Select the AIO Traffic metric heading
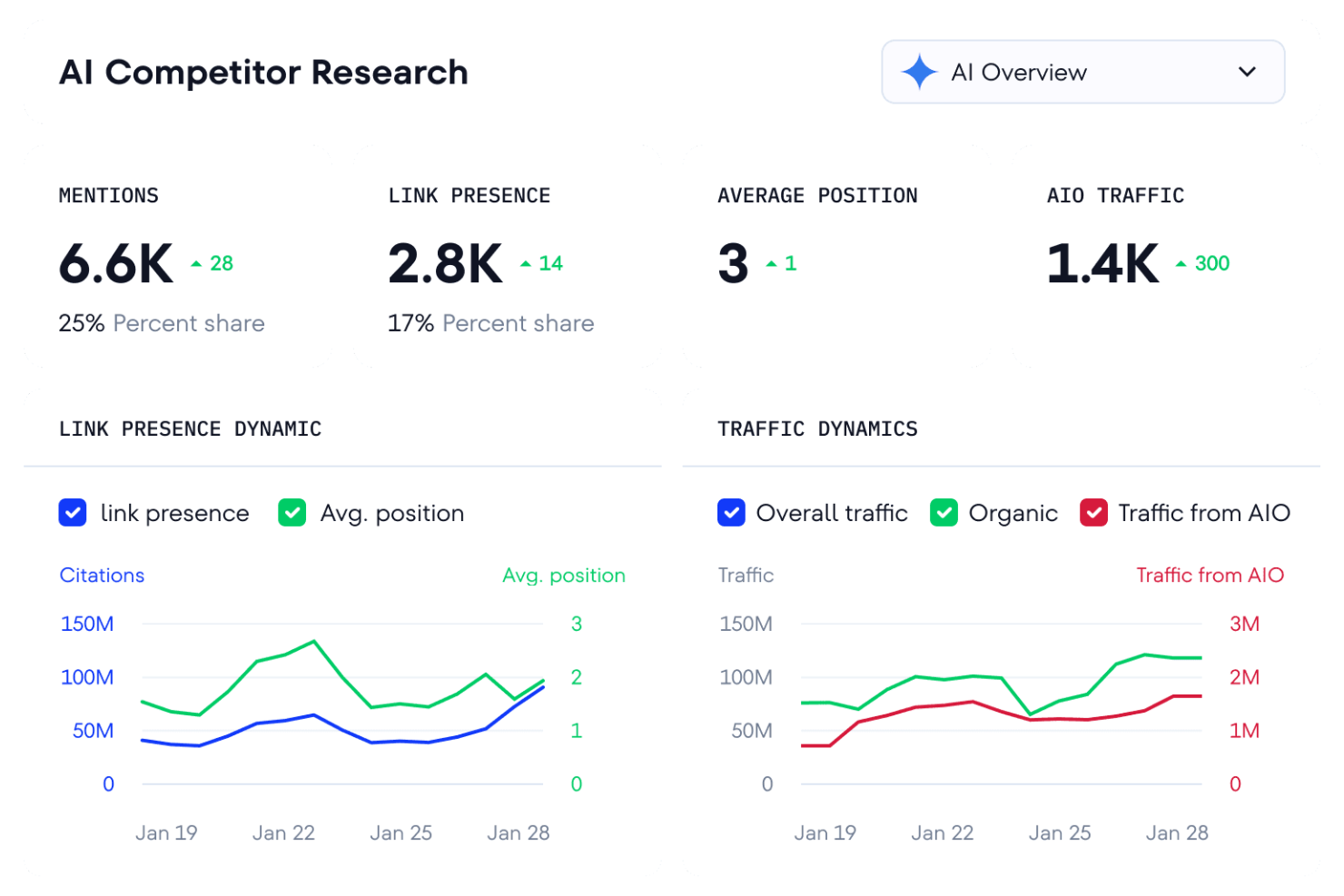 [1115, 195]
